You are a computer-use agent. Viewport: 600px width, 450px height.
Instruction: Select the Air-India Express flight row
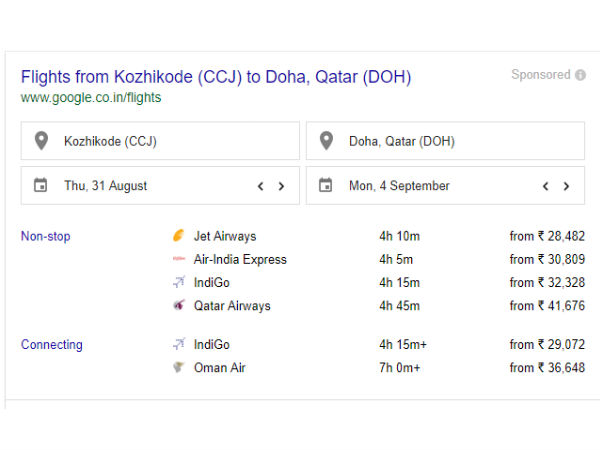[x=240, y=260]
